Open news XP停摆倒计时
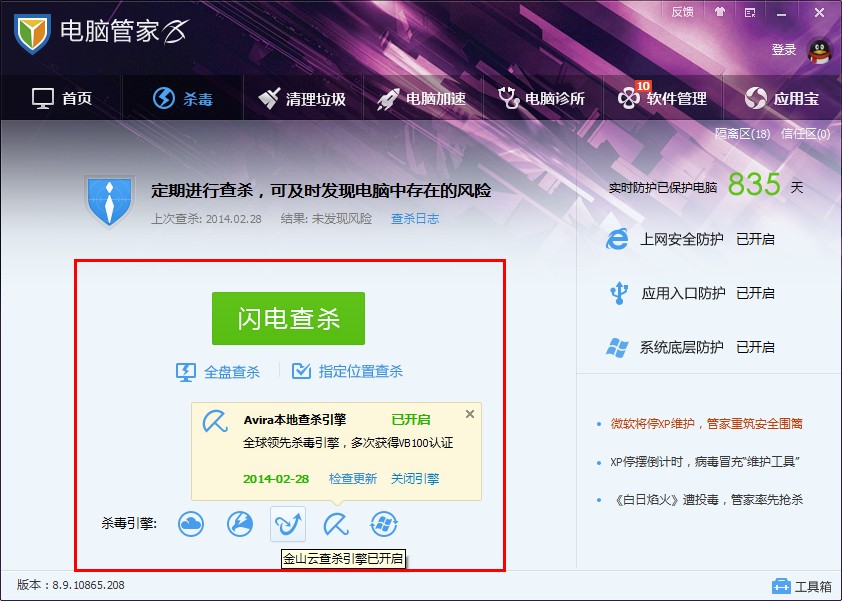 click(705, 462)
